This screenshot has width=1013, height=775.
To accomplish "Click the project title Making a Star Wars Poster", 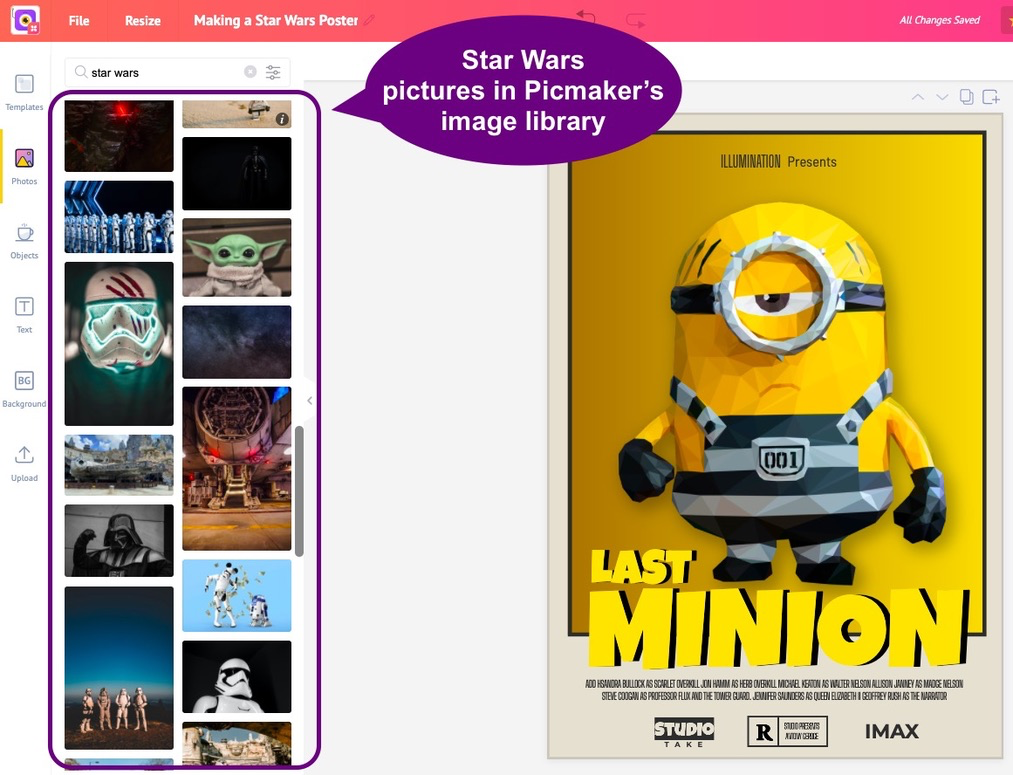I will [276, 21].
